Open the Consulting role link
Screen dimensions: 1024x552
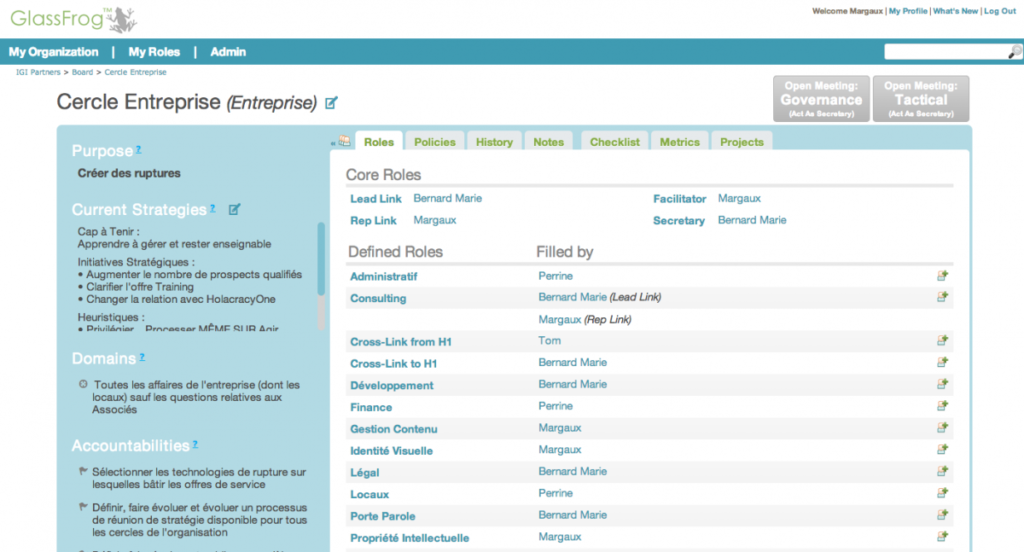pos(378,298)
